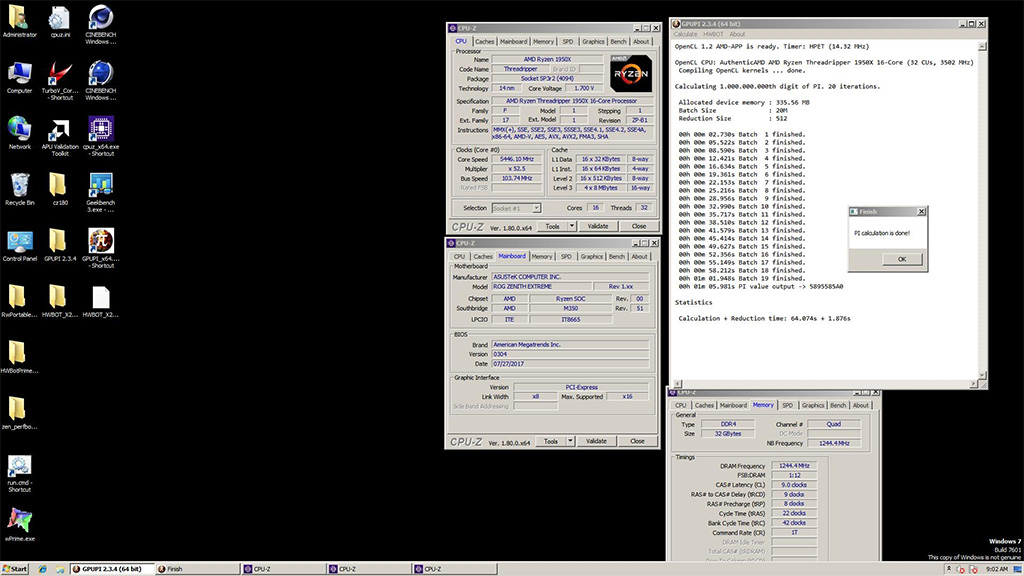Click the GPUPI vertical scrollbar up arrow
The width and height of the screenshot is (1024, 576).
click(x=982, y=47)
